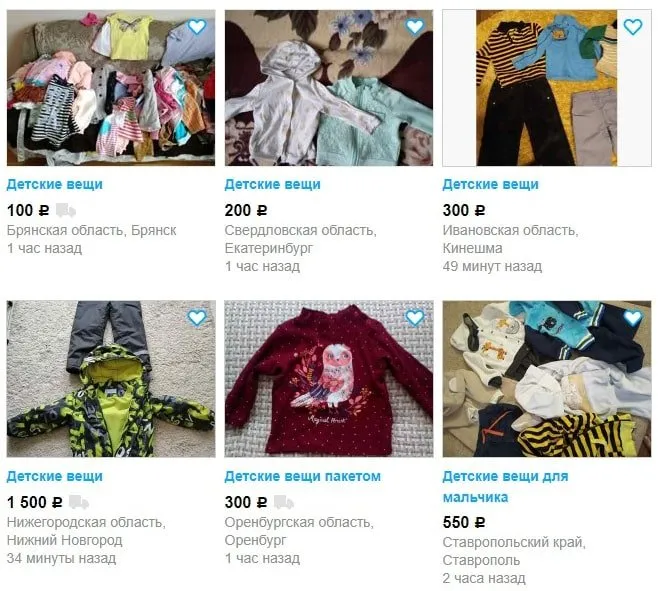
Task: Open Детские вещи link for Kineshma listing
Action: tap(490, 184)
